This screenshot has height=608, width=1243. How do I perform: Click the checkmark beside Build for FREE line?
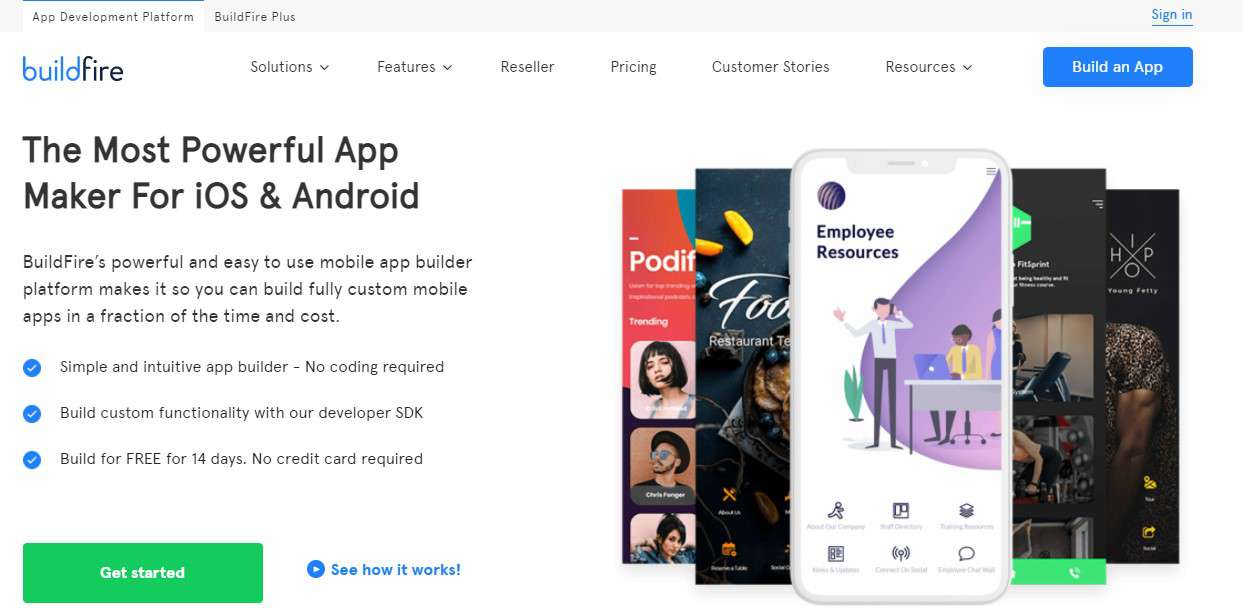point(32,460)
